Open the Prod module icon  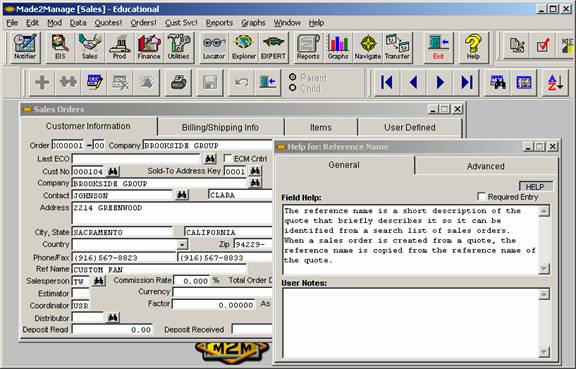pos(119,47)
